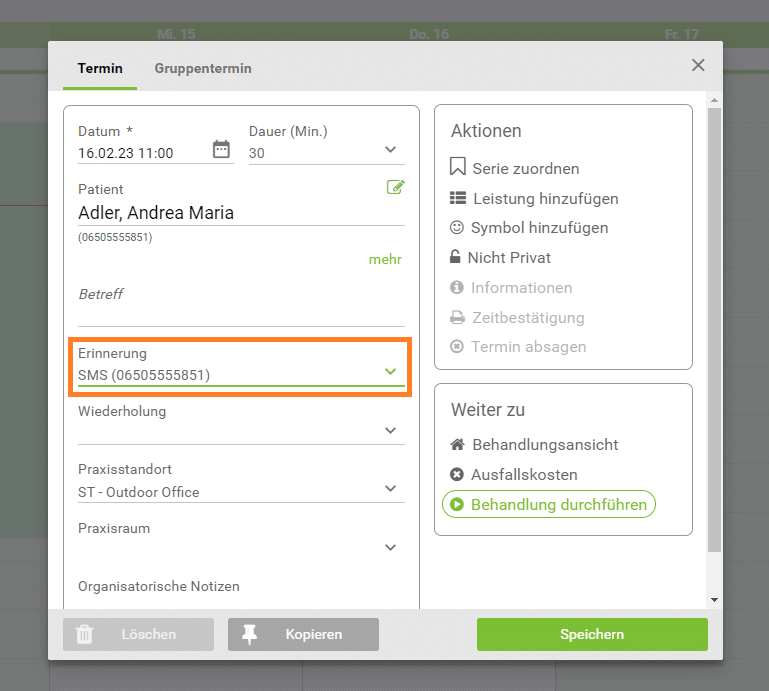Screen dimensions: 769x691
Task: Click the Termin absagen text
Action: coord(529,346)
